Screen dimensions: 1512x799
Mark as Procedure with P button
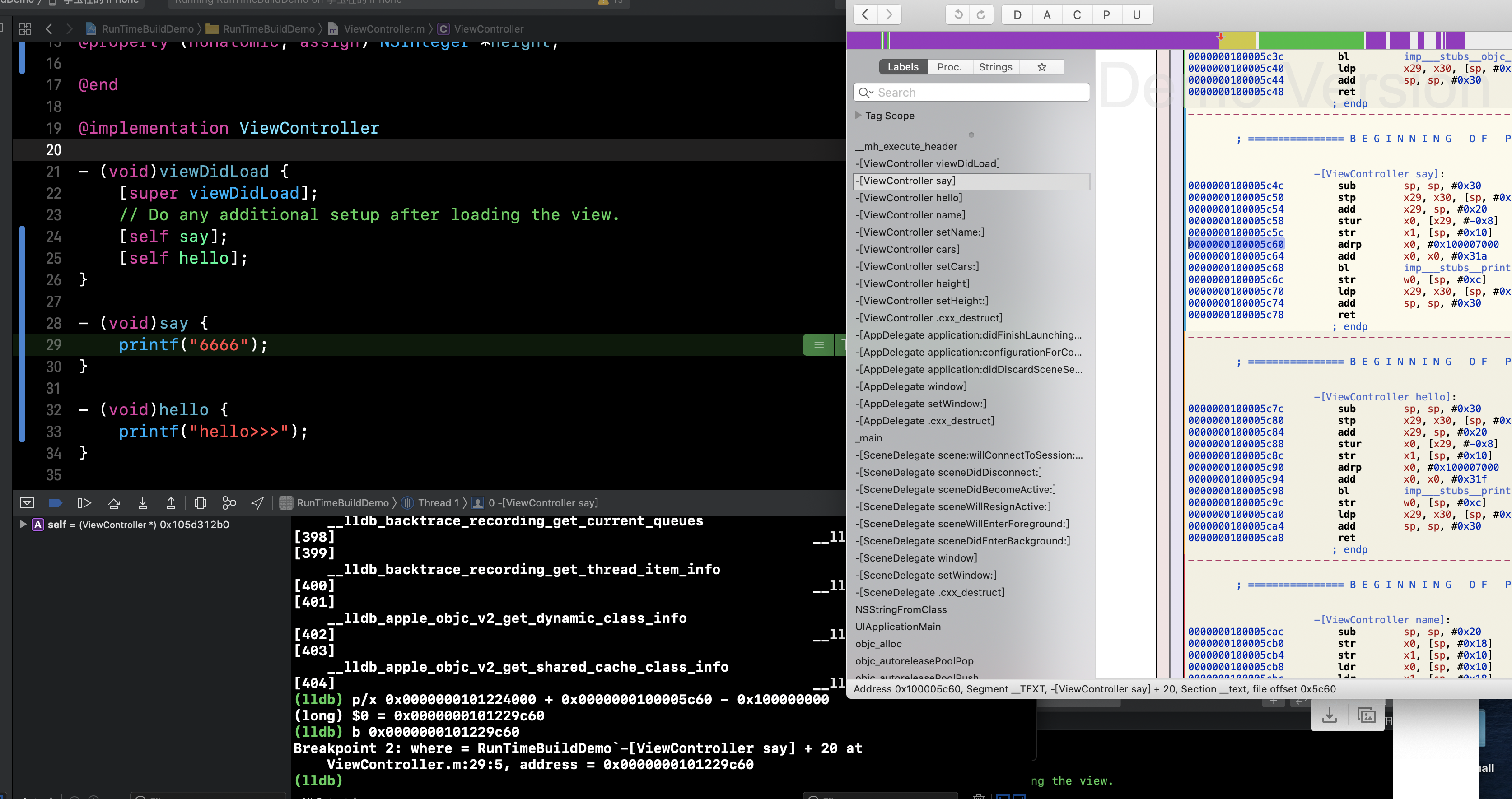1106,14
